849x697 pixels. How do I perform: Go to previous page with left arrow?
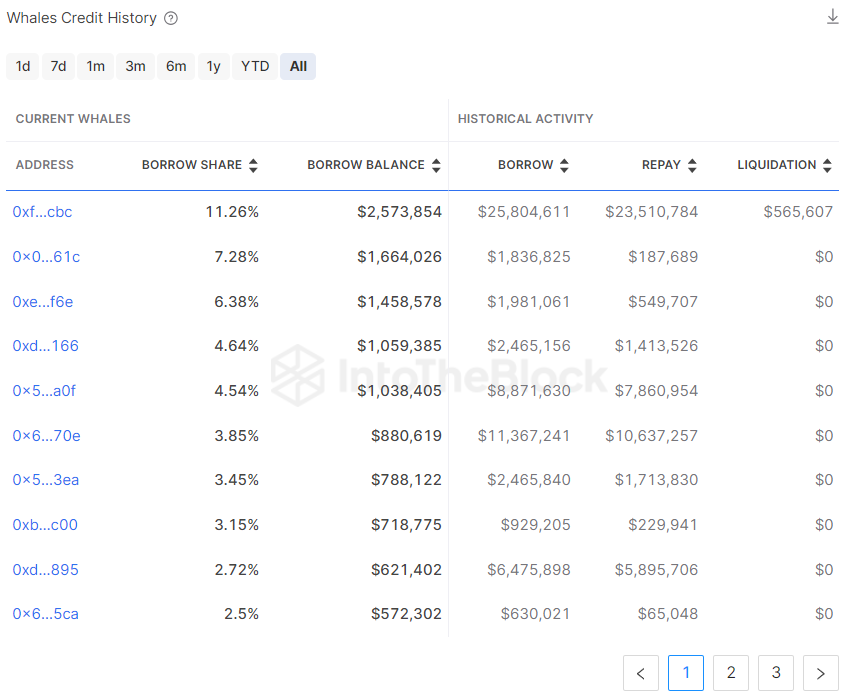(641, 673)
